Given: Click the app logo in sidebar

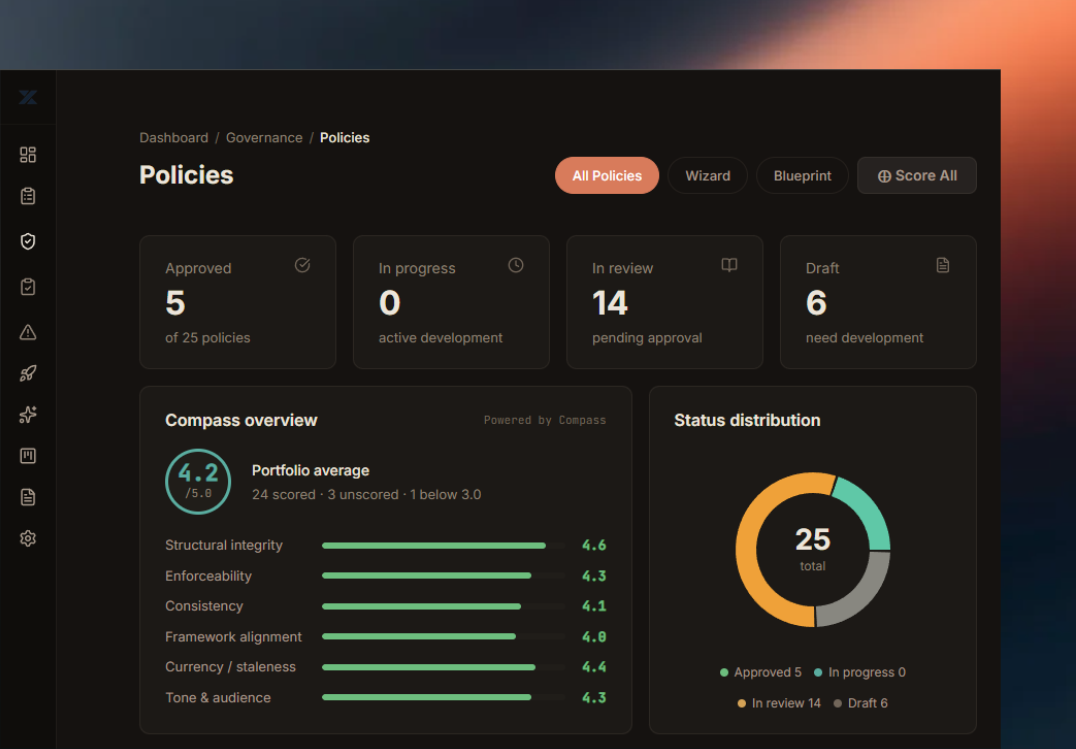Looking at the screenshot, I should (x=27, y=97).
